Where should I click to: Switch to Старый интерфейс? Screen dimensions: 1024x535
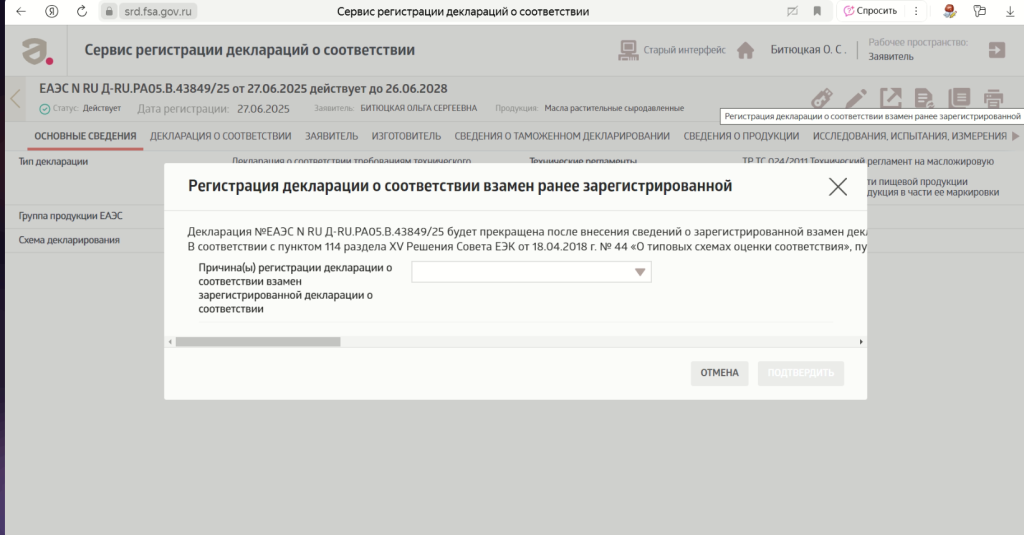[x=672, y=50]
